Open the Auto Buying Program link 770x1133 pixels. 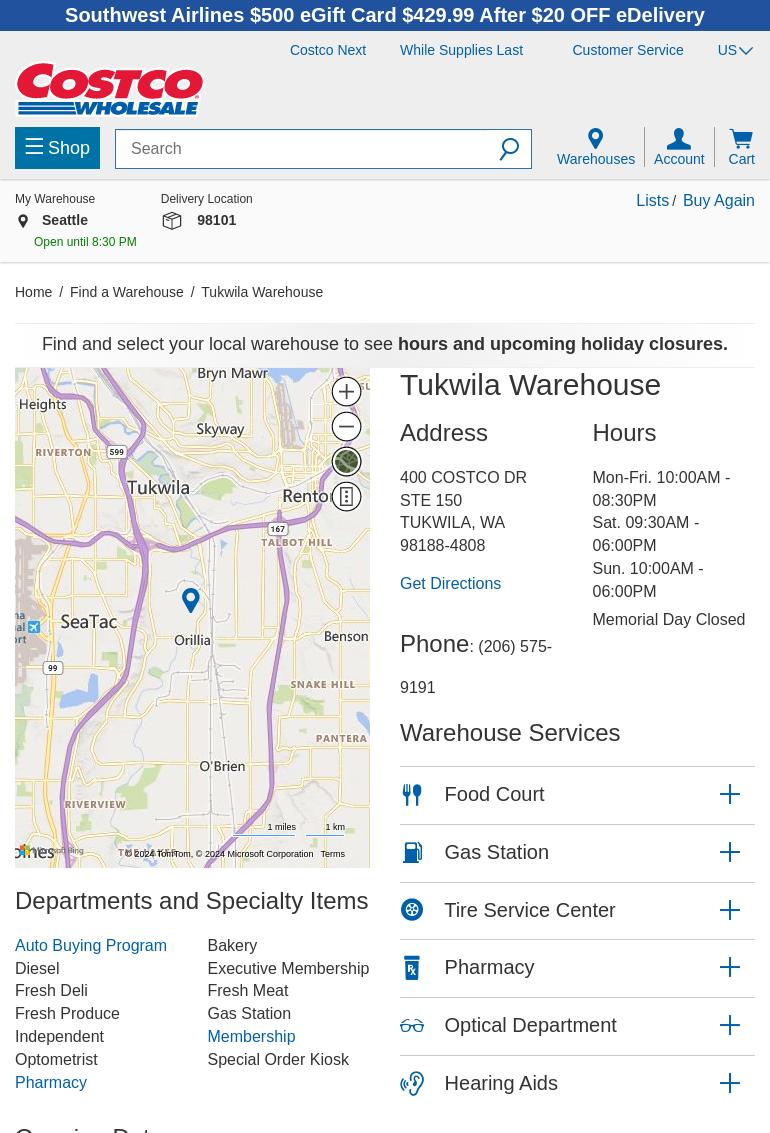[x=91, y=945]
